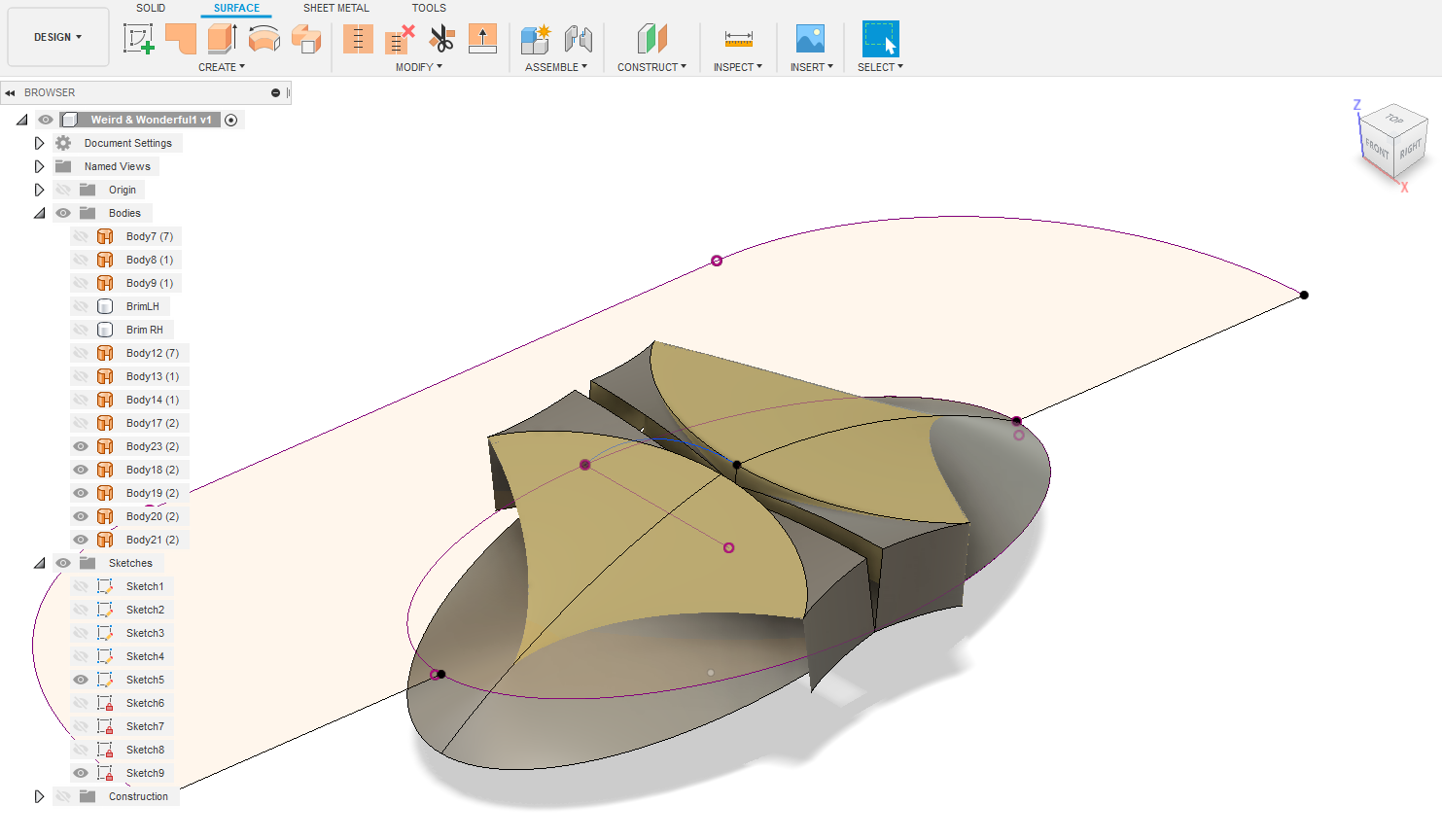
Task: Click the black sketch point at model center
Action: pyautogui.click(x=737, y=465)
